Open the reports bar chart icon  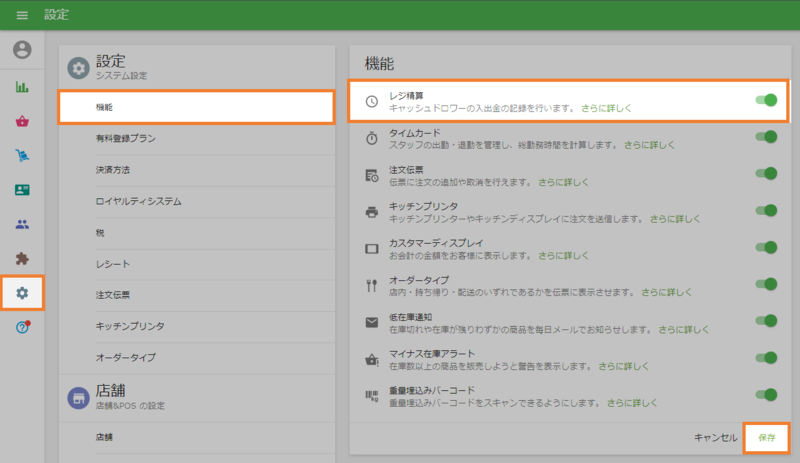tap(22, 86)
